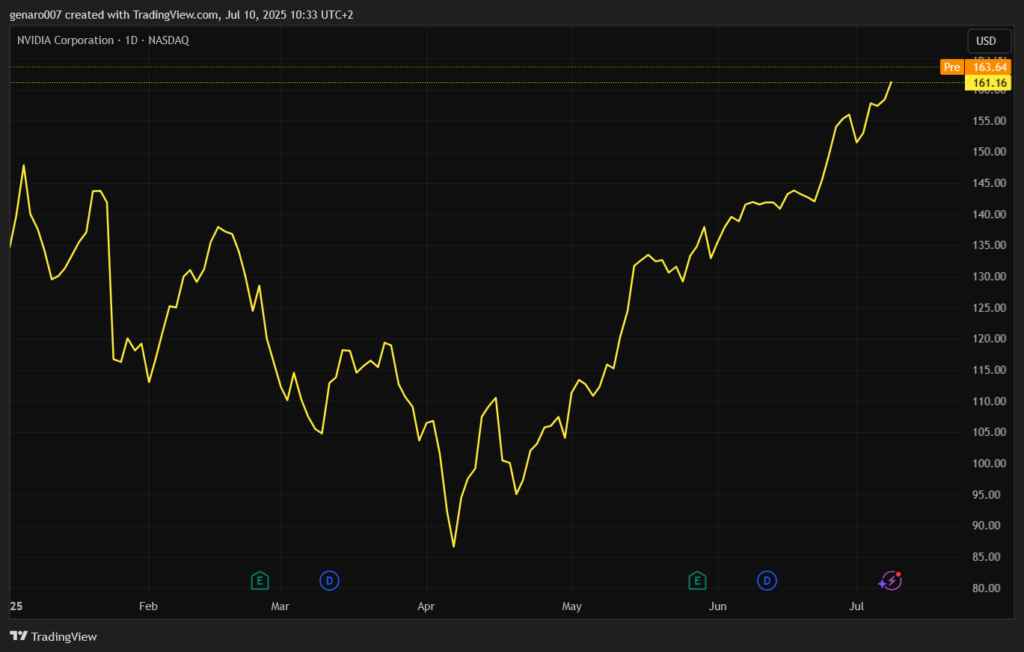Click the 'Jul' label on time axis
1024x652 pixels.
tap(857, 606)
